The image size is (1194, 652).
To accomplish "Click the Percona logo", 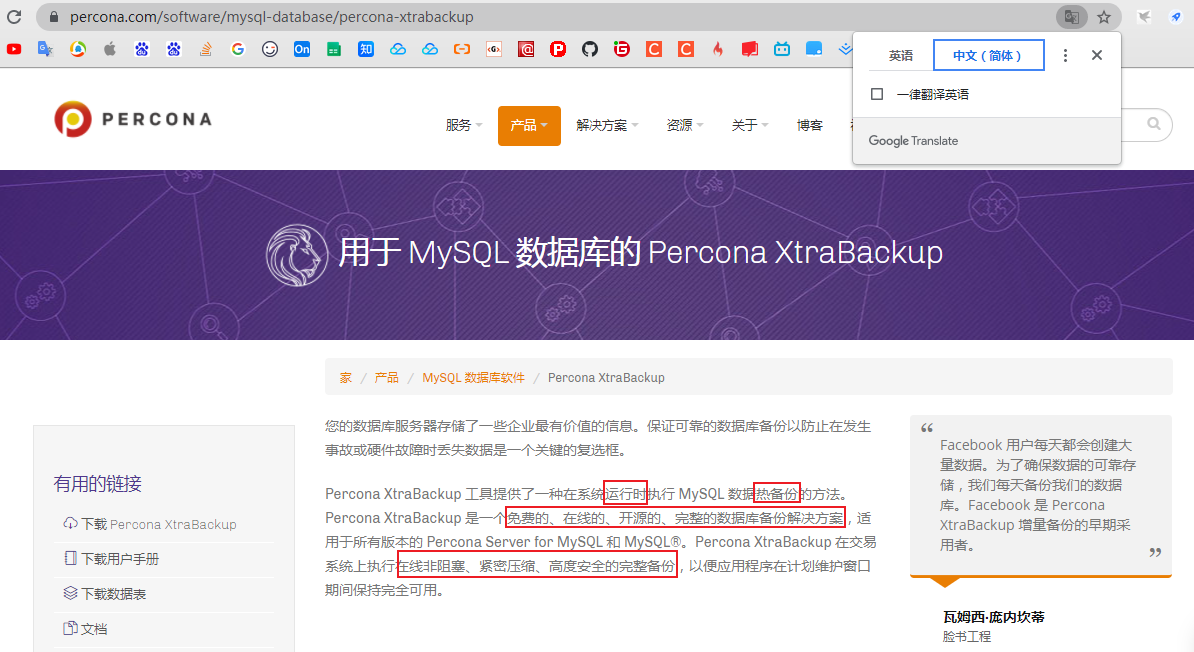I will click(x=132, y=119).
